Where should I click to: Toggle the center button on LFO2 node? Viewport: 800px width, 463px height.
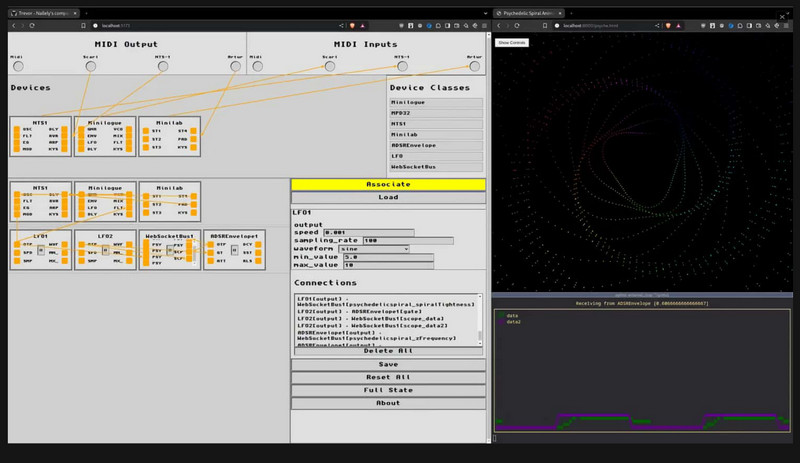pos(105,251)
